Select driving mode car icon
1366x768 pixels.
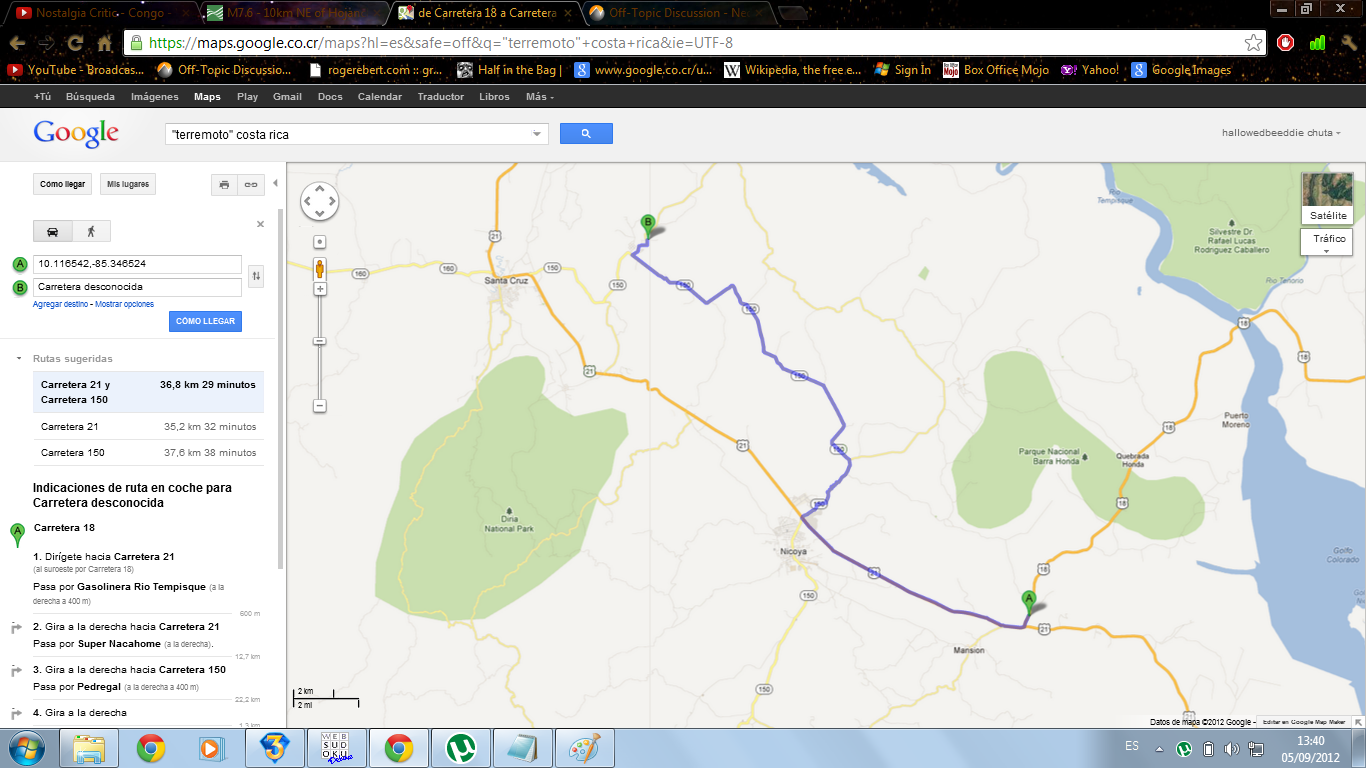pos(52,231)
